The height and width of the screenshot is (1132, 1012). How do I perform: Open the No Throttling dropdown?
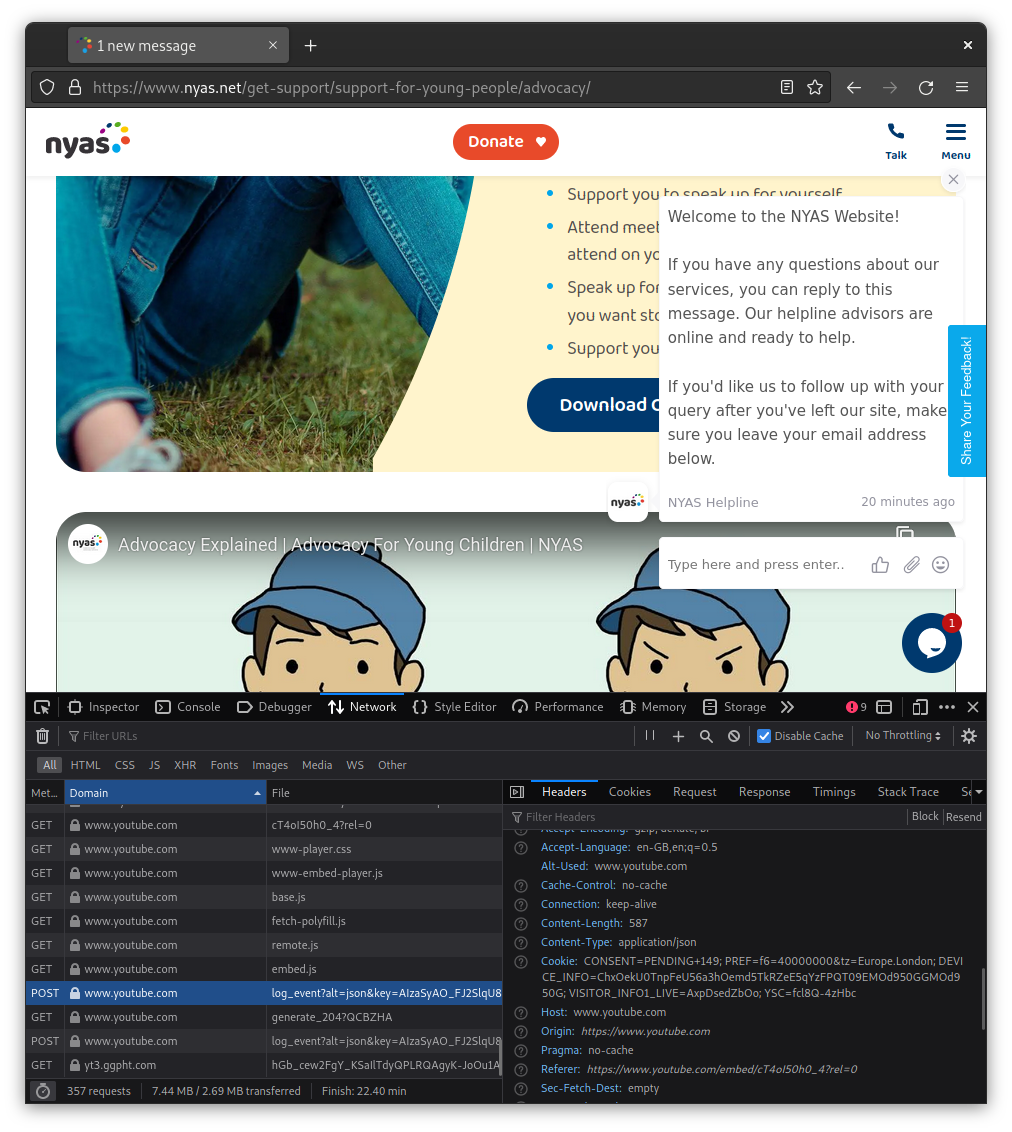point(903,736)
